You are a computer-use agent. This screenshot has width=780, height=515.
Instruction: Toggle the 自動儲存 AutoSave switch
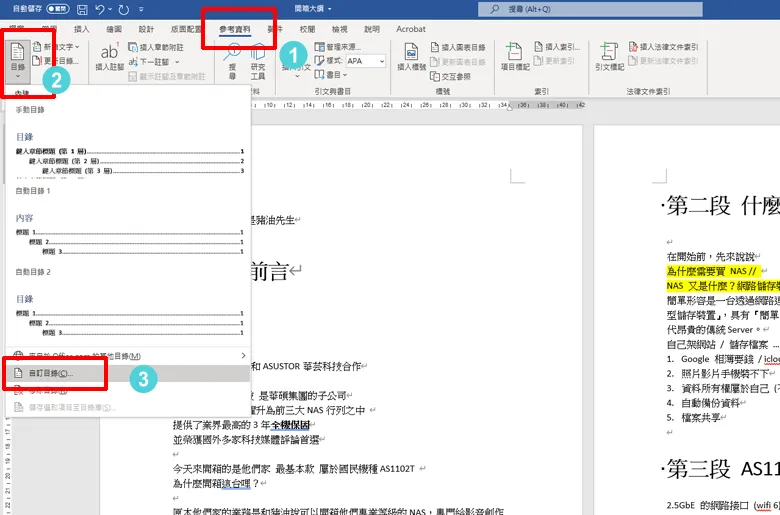[58, 9]
